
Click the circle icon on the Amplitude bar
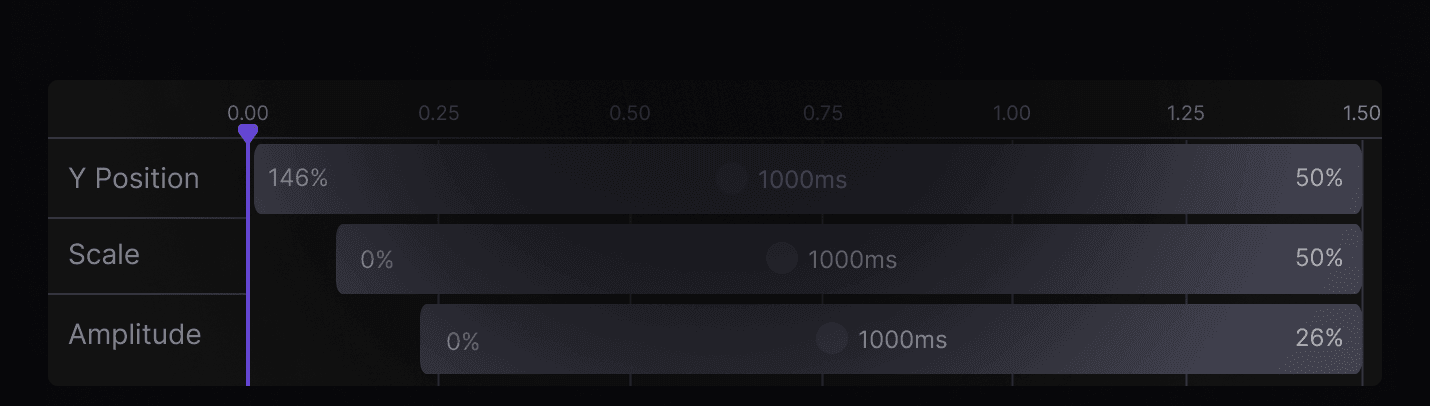tap(832, 339)
